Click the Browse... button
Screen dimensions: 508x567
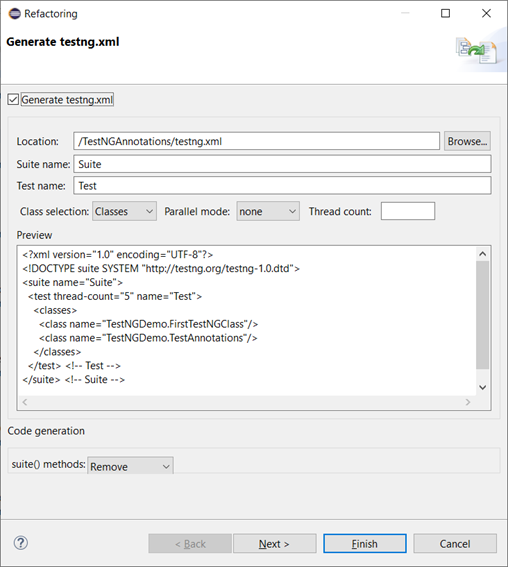(467, 141)
